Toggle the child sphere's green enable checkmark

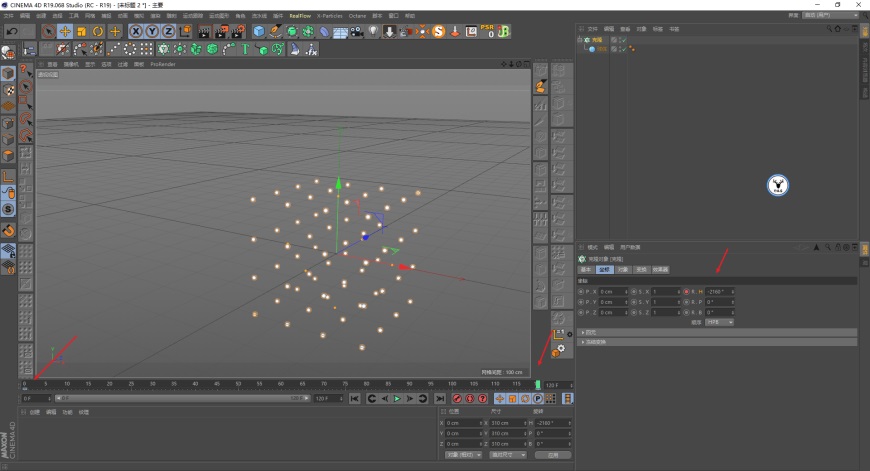(x=623, y=49)
